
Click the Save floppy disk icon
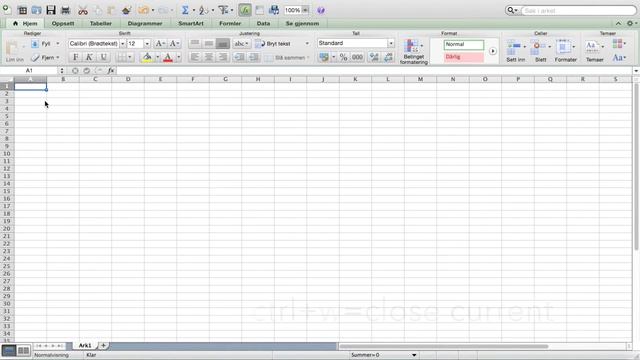click(x=51, y=10)
